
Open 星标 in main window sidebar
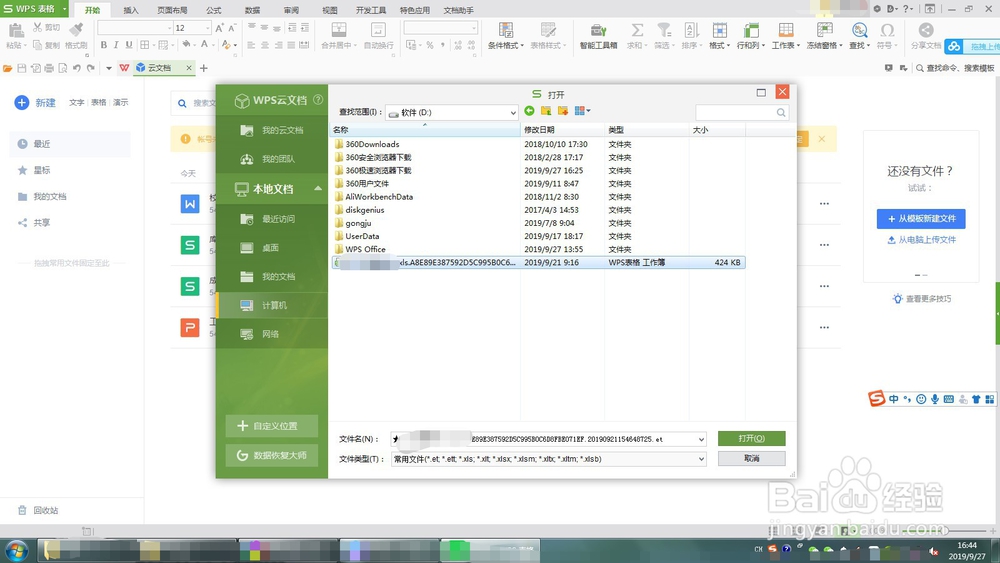(70, 170)
